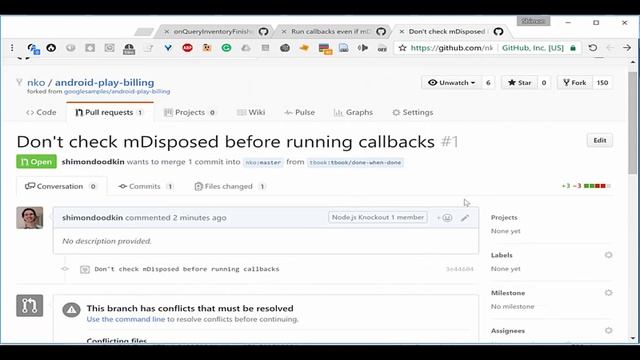The height and width of the screenshot is (360, 640).
Task: Open 'Use the command line' link
Action: [126, 319]
